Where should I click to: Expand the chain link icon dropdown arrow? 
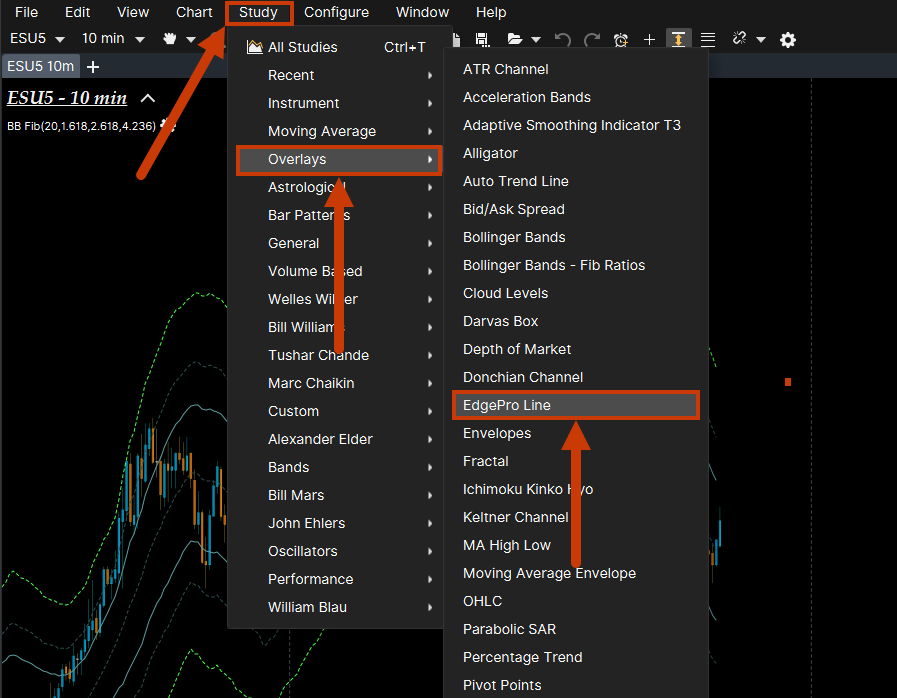761,39
